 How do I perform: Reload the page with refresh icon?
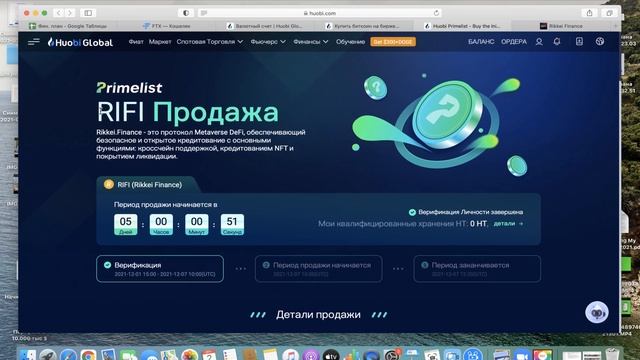[436, 13]
